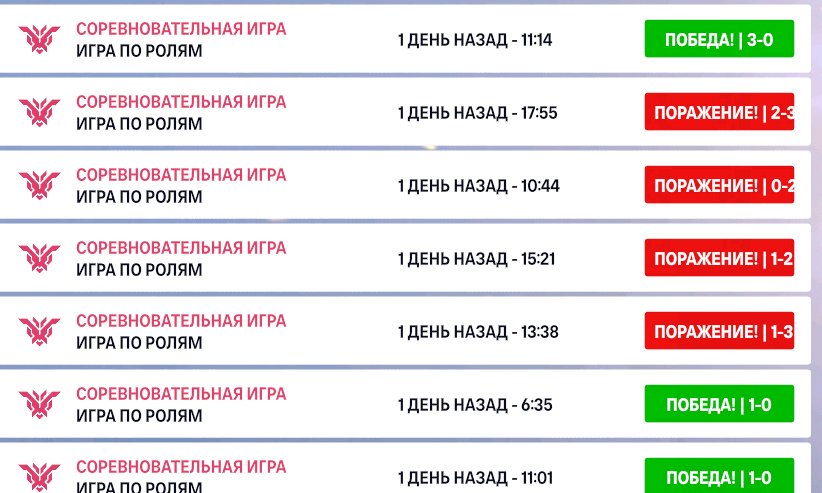Open match played at 11:14 timestamp
This screenshot has width=822, height=493.
point(475,39)
